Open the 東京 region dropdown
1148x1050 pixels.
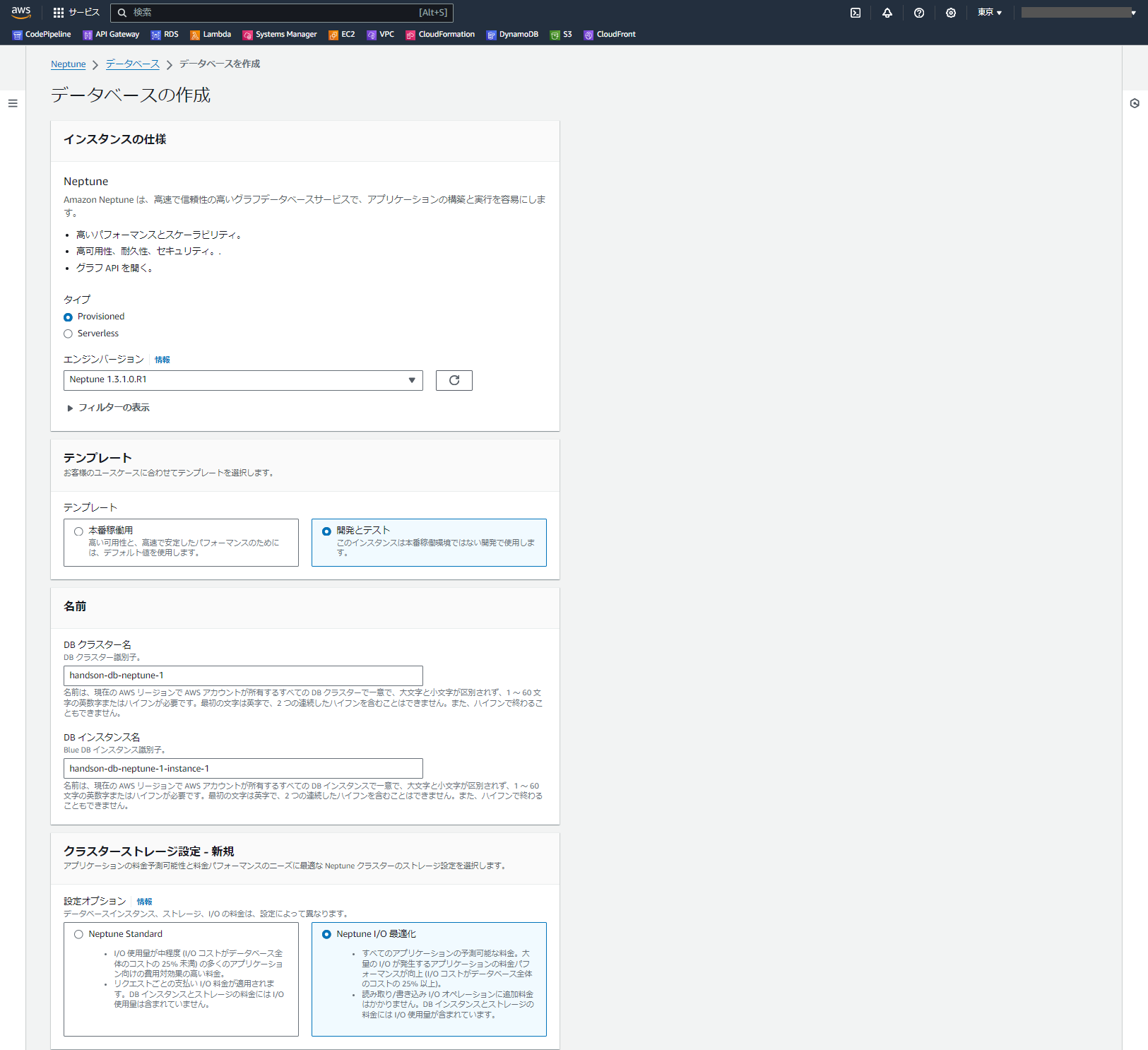point(990,13)
